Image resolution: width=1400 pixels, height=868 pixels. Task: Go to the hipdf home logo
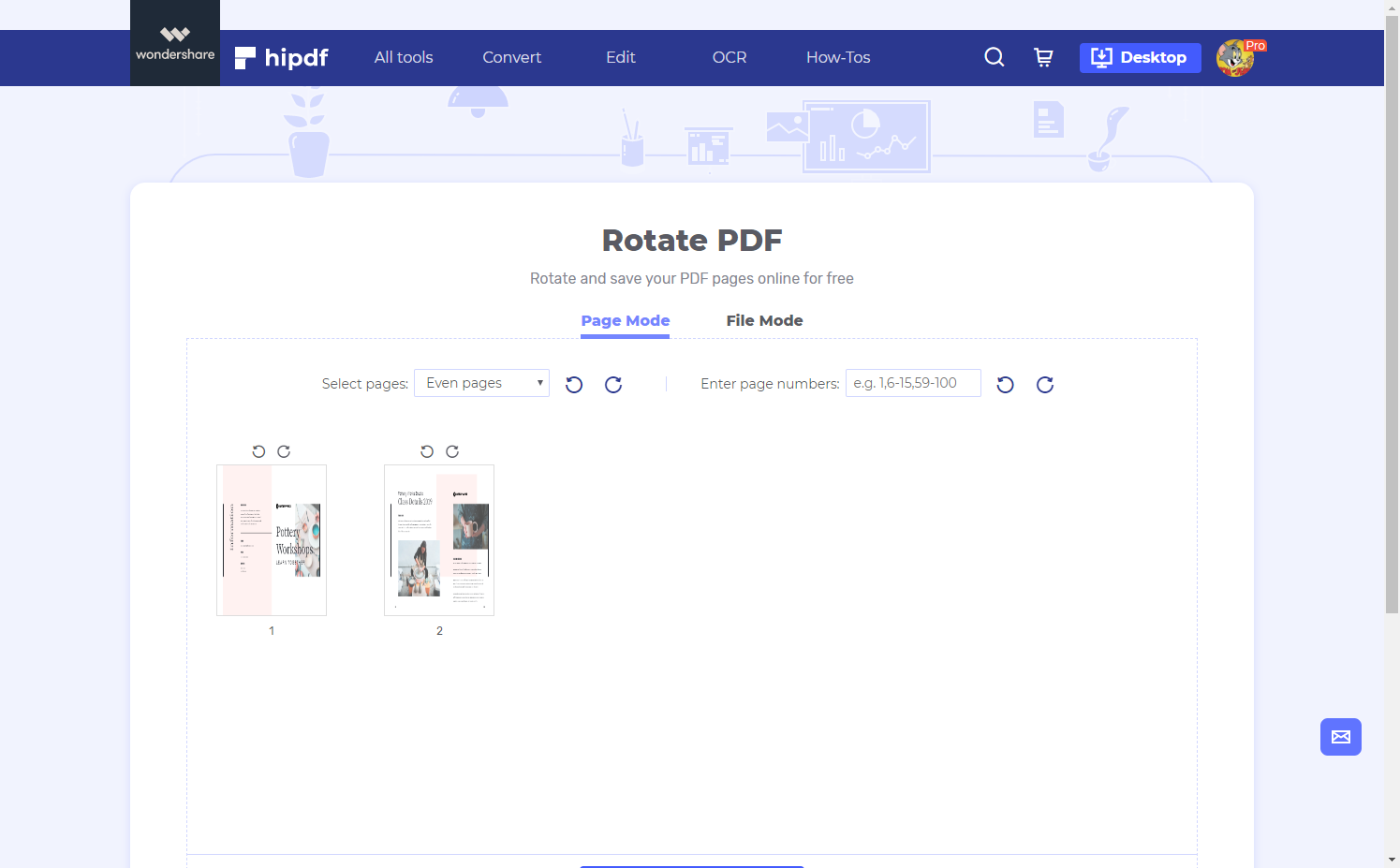pos(281,58)
